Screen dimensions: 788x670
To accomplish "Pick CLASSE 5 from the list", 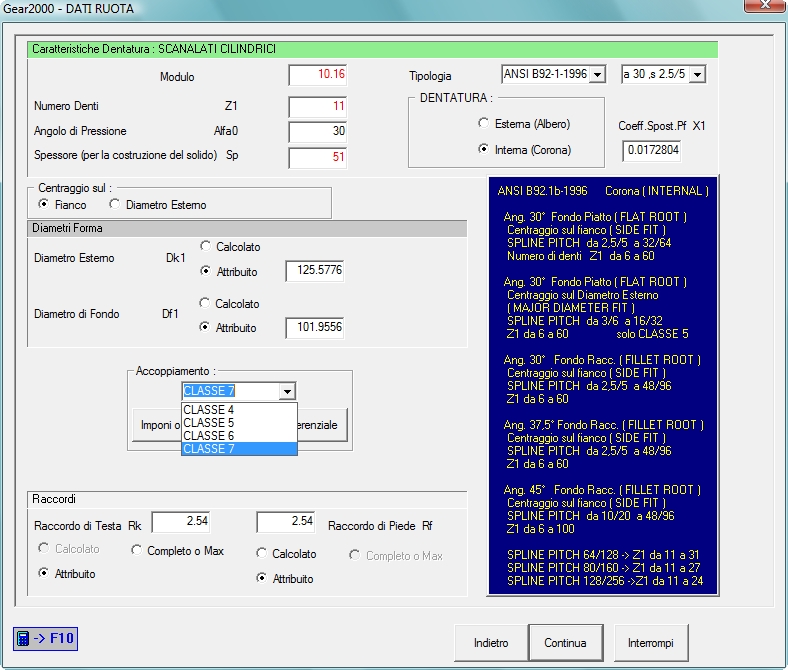I will (x=239, y=422).
